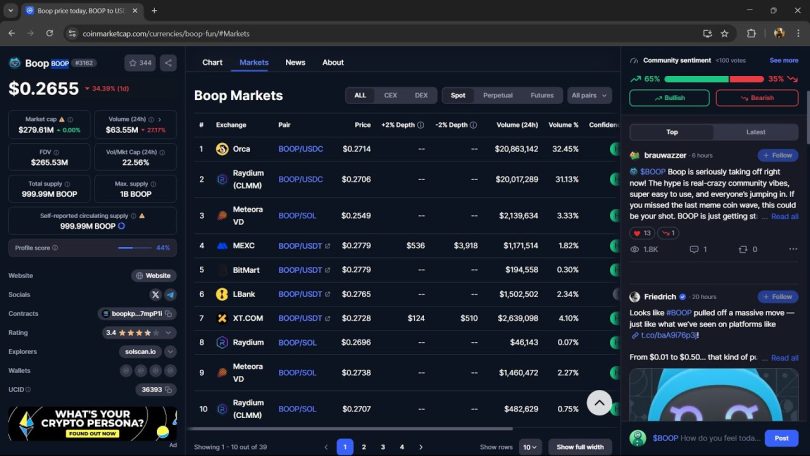This screenshot has height=456, width=810.
Task: Open Show rows 10 dropdown
Action: pyautogui.click(x=529, y=447)
